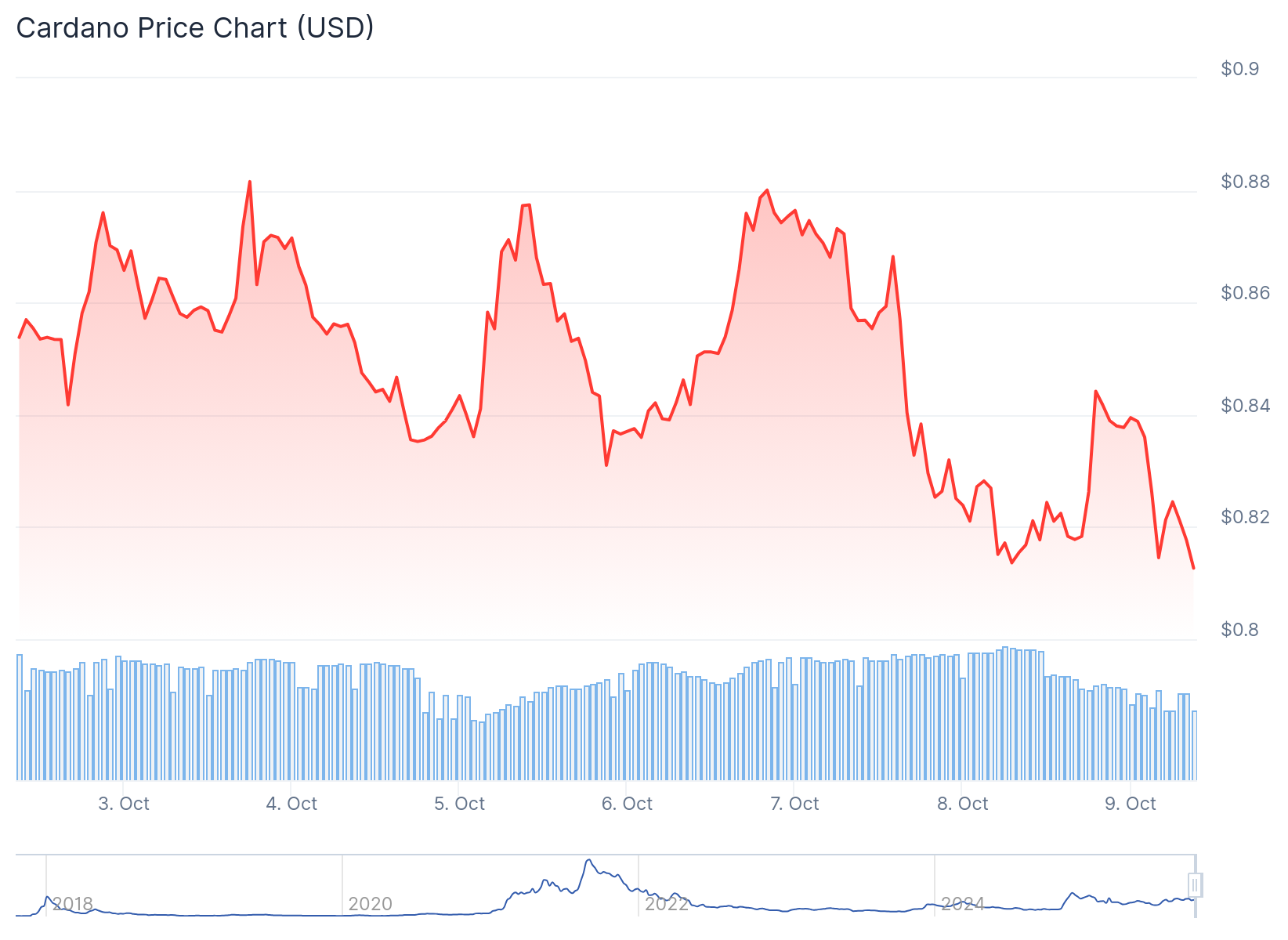Select the "9. Oct" date label
Screen dimensions: 1288x940
[x=1130, y=804]
